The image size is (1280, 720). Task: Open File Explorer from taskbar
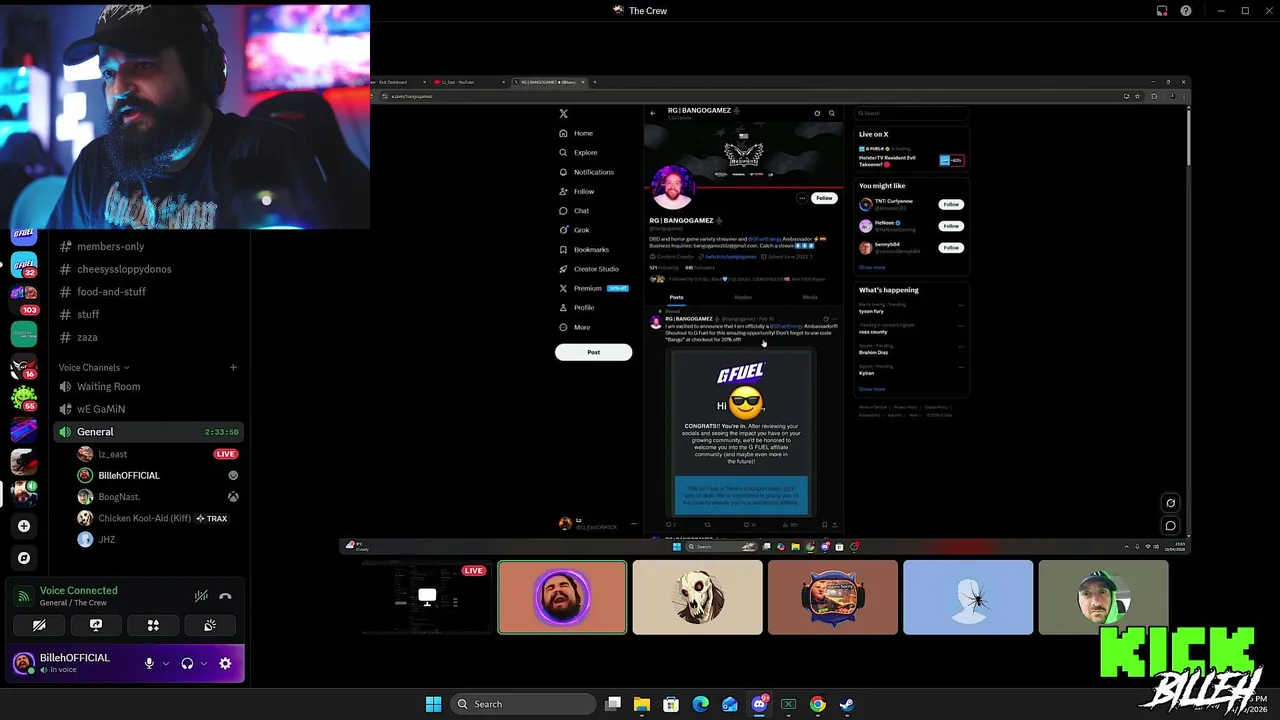point(642,704)
